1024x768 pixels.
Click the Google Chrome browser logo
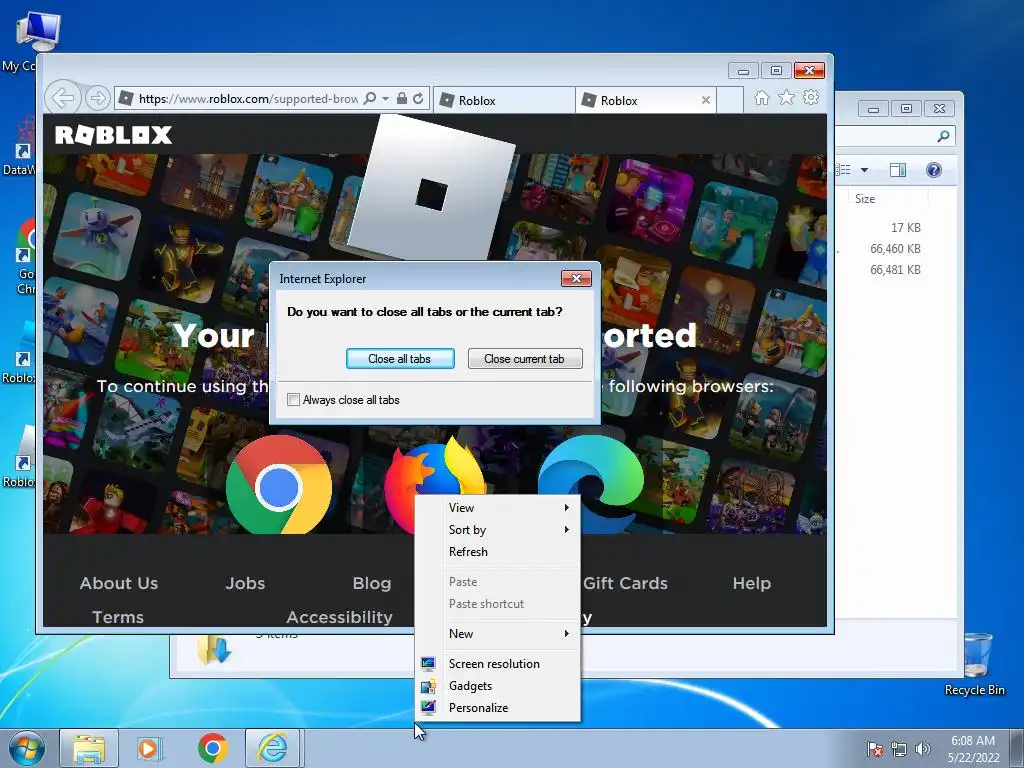pyautogui.click(x=279, y=487)
